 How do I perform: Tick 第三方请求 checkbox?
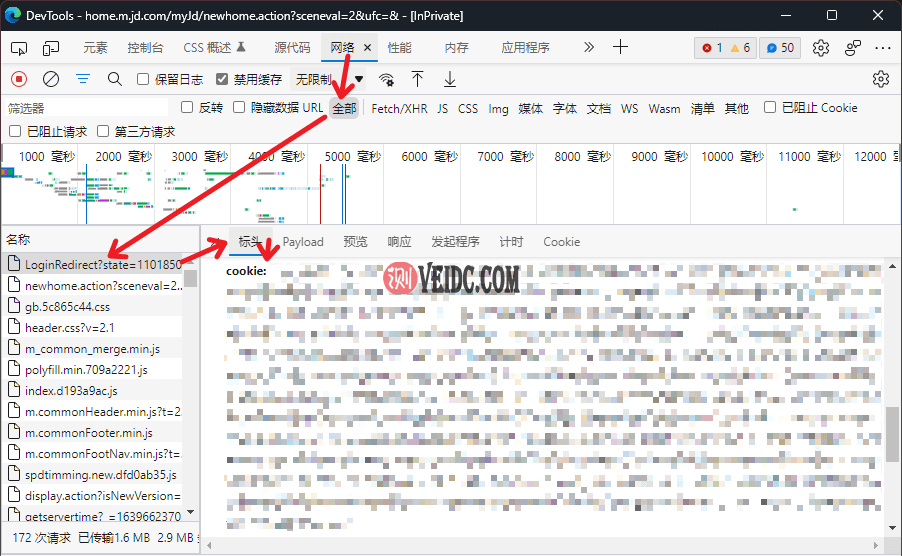(x=103, y=131)
